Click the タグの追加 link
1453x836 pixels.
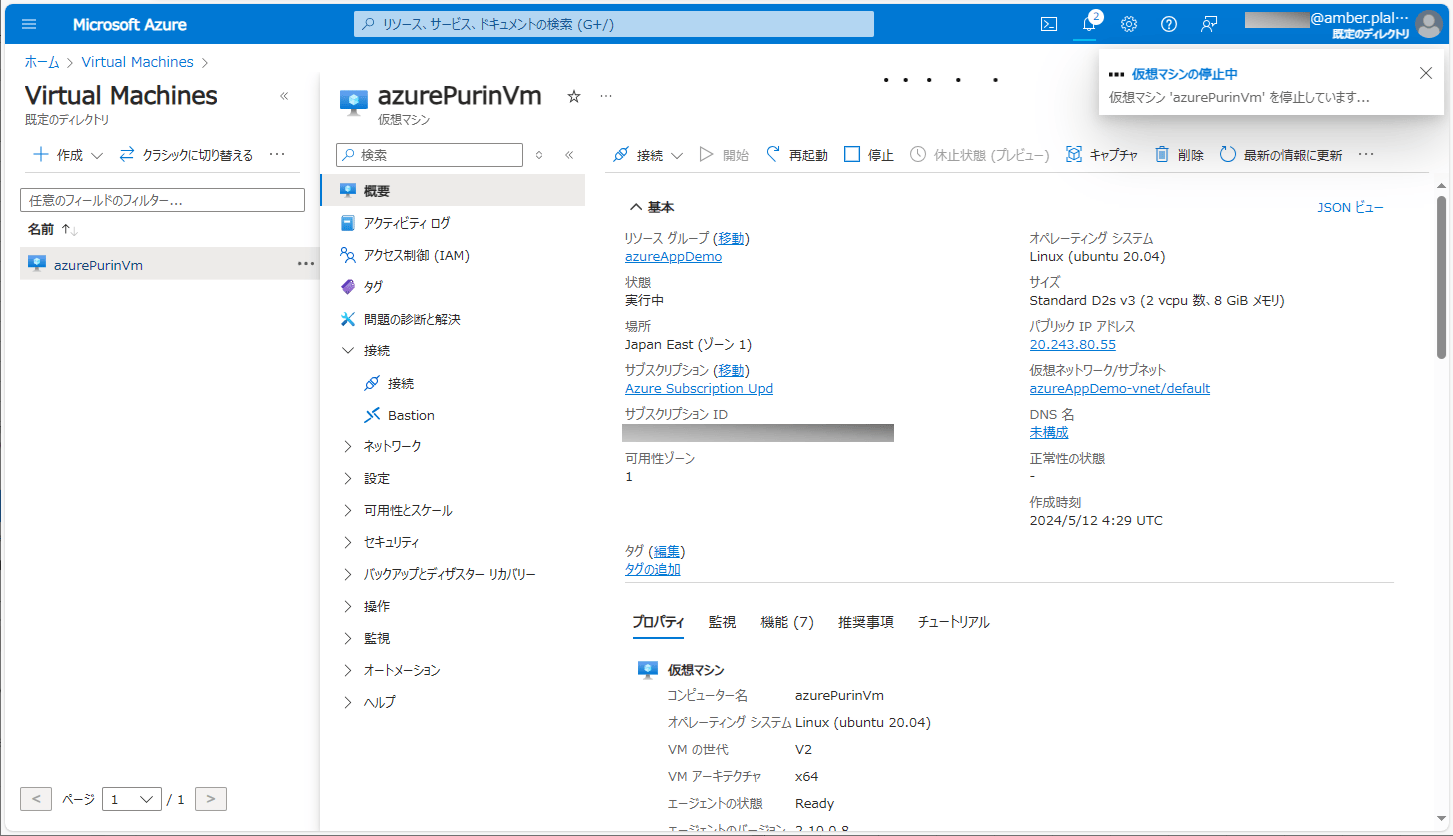(x=653, y=569)
